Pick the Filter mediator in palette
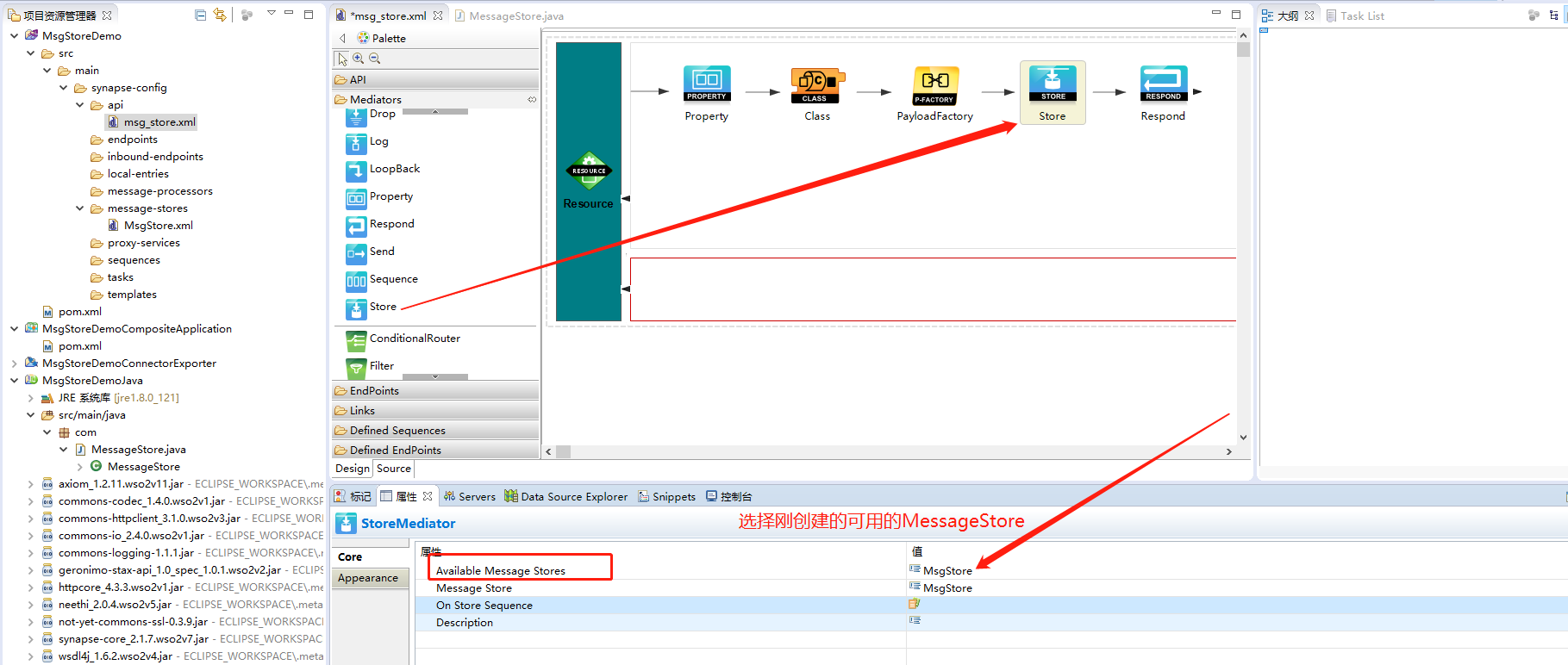The width and height of the screenshot is (1568, 665). [x=371, y=367]
